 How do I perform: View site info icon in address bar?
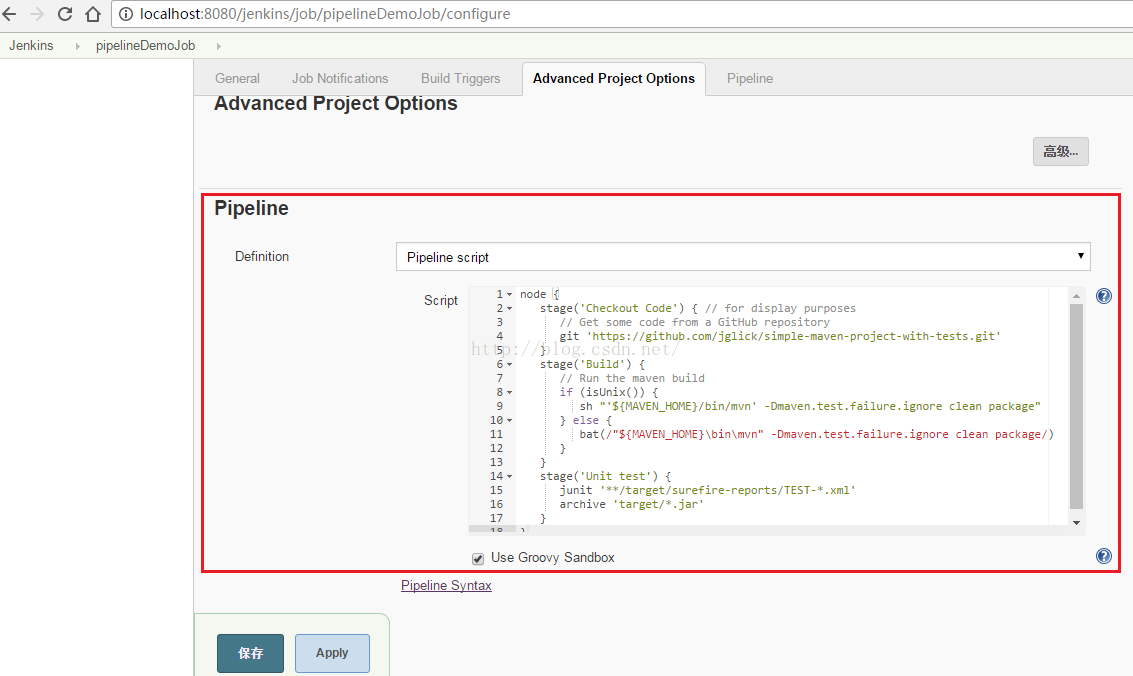[126, 14]
